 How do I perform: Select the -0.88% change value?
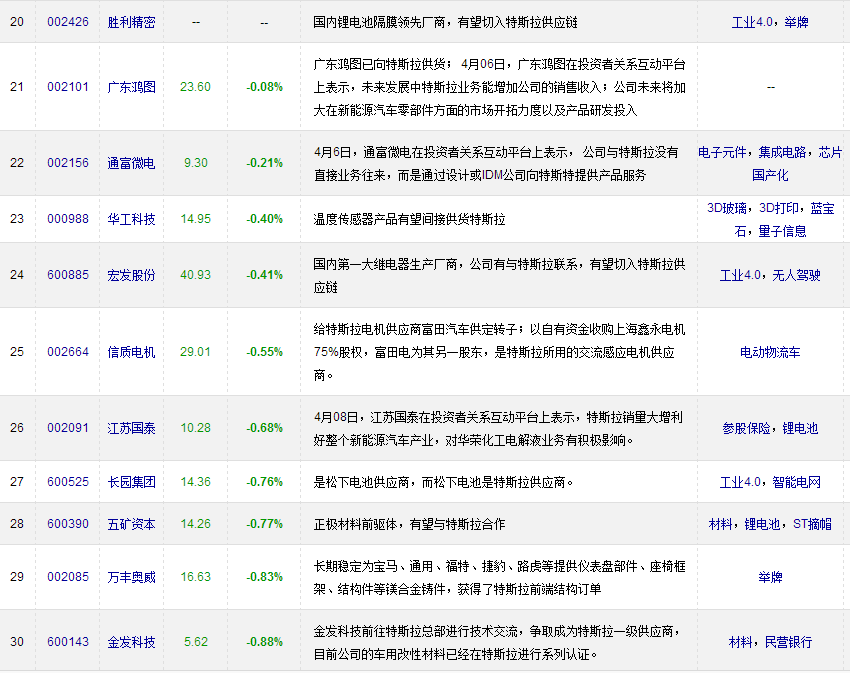pyautogui.click(x=265, y=642)
